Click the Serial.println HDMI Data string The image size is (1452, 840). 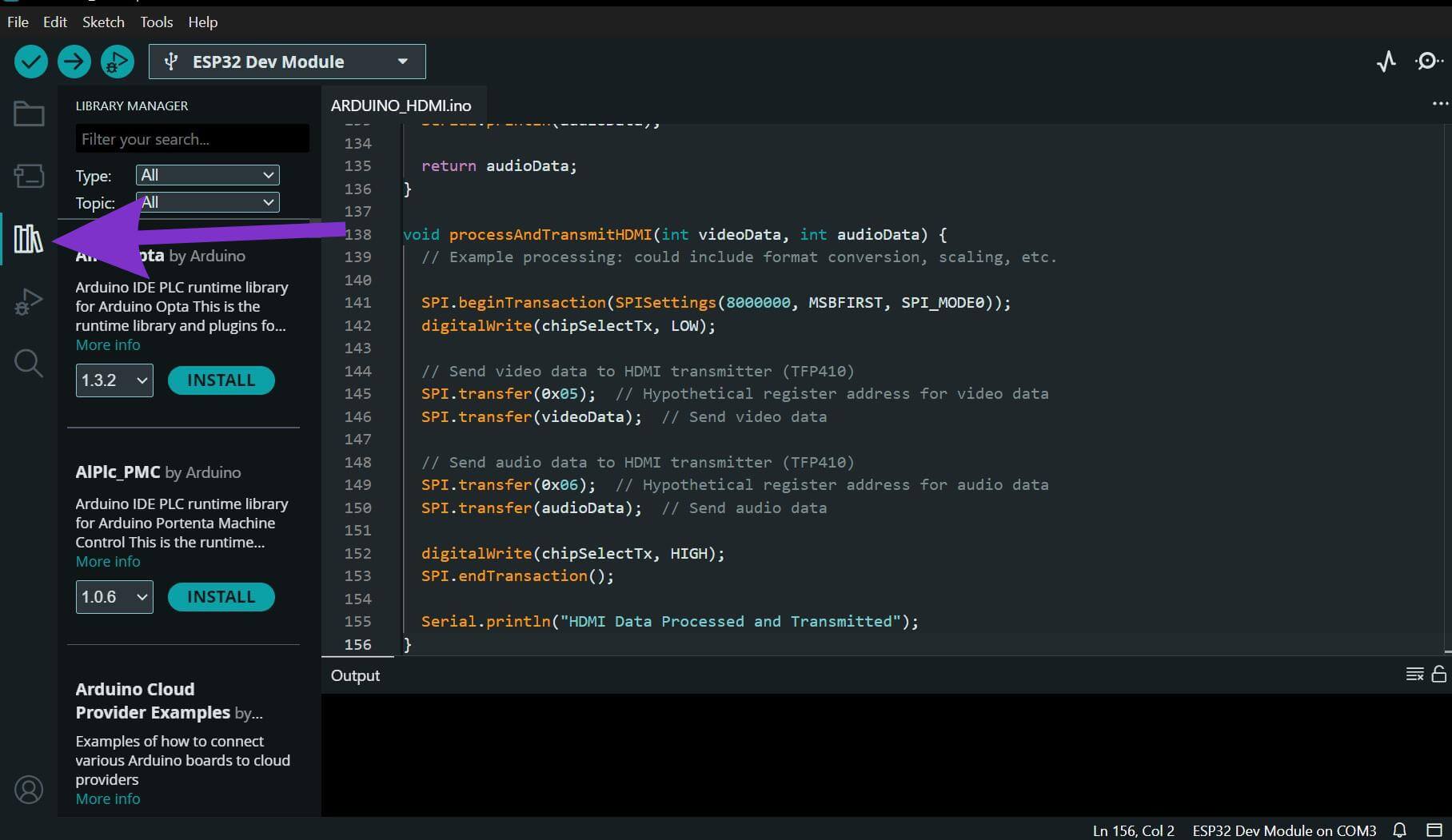730,622
